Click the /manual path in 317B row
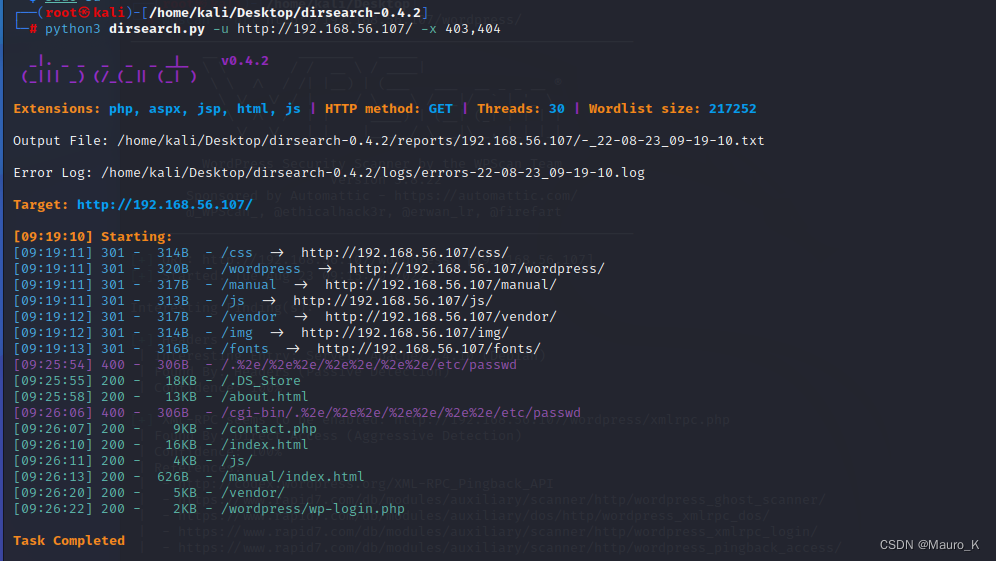This screenshot has height=561, width=996. click(x=248, y=285)
